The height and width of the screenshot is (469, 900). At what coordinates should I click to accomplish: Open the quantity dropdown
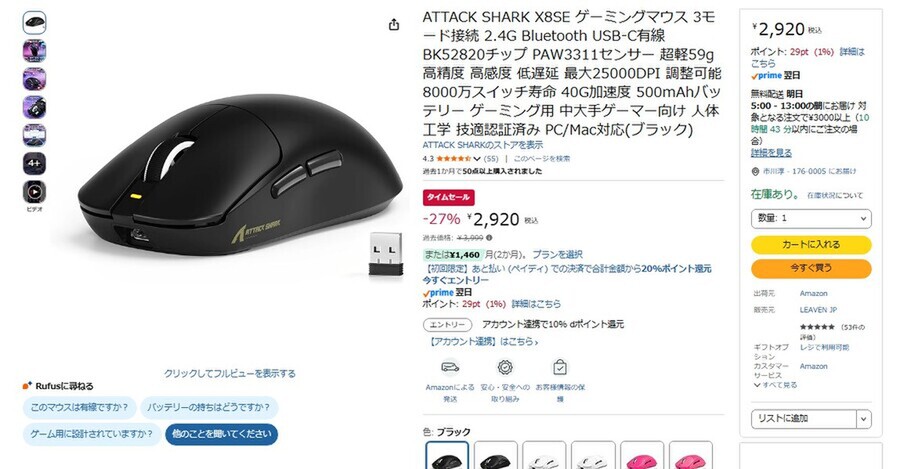[x=811, y=219]
